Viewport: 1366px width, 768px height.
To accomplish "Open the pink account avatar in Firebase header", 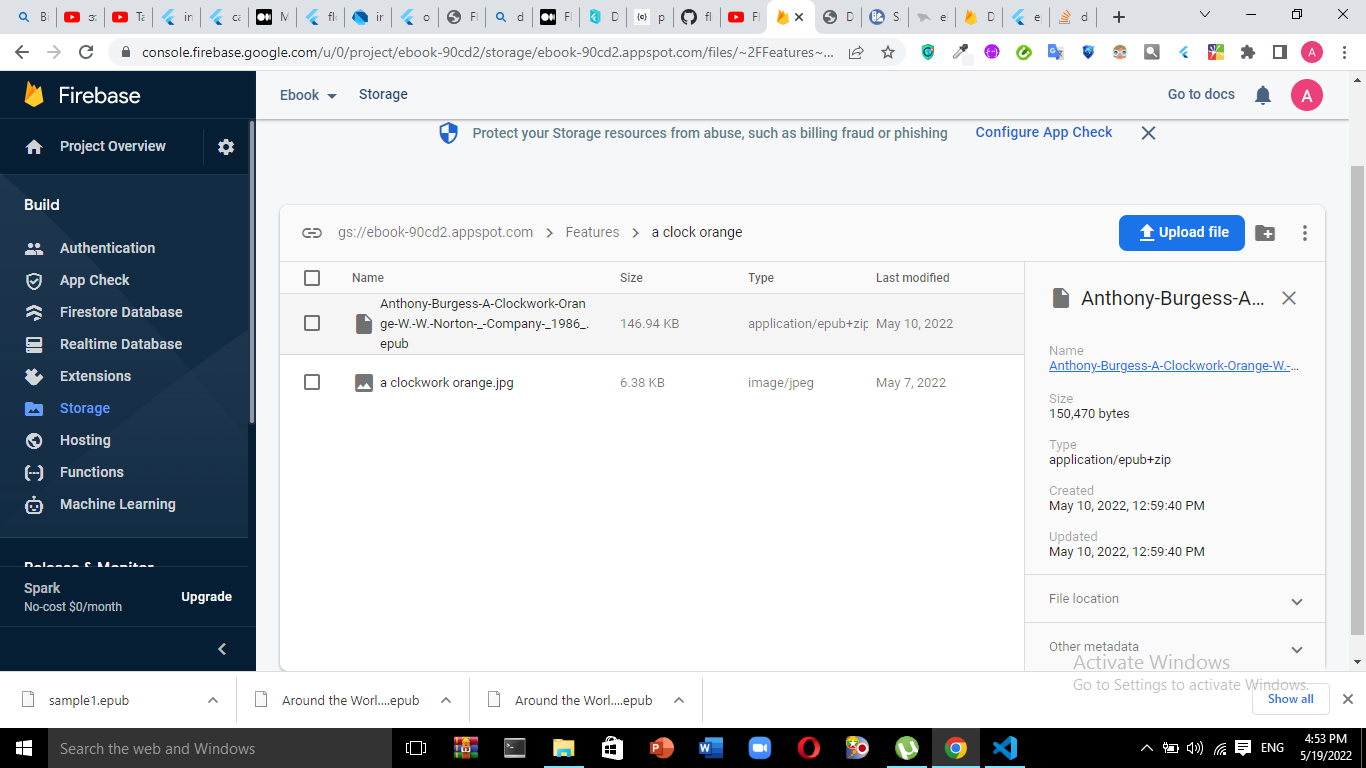I will pos(1307,95).
